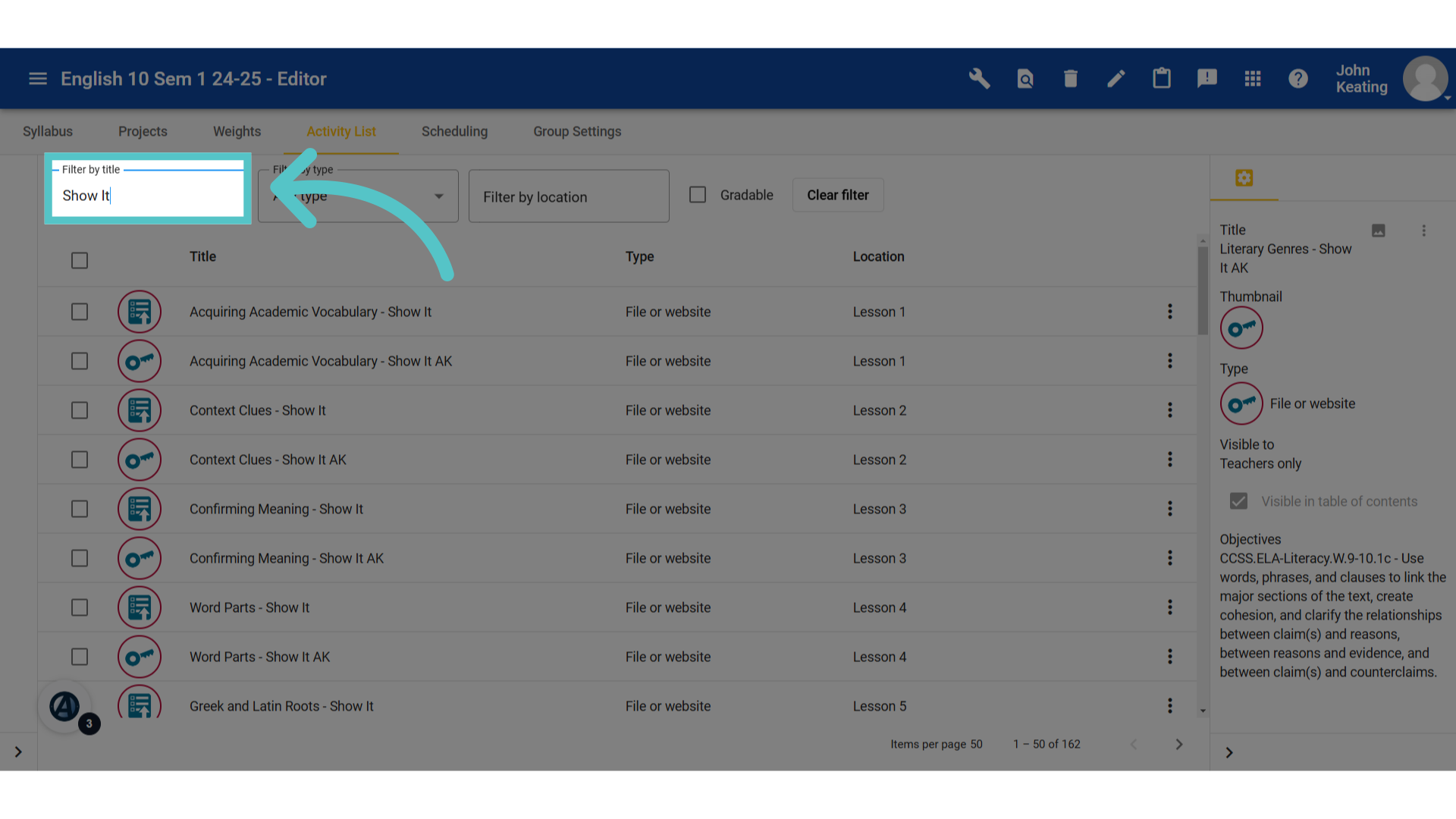The width and height of the screenshot is (1456, 819).
Task: Toggle the Gradable checkbox
Action: tap(698, 195)
